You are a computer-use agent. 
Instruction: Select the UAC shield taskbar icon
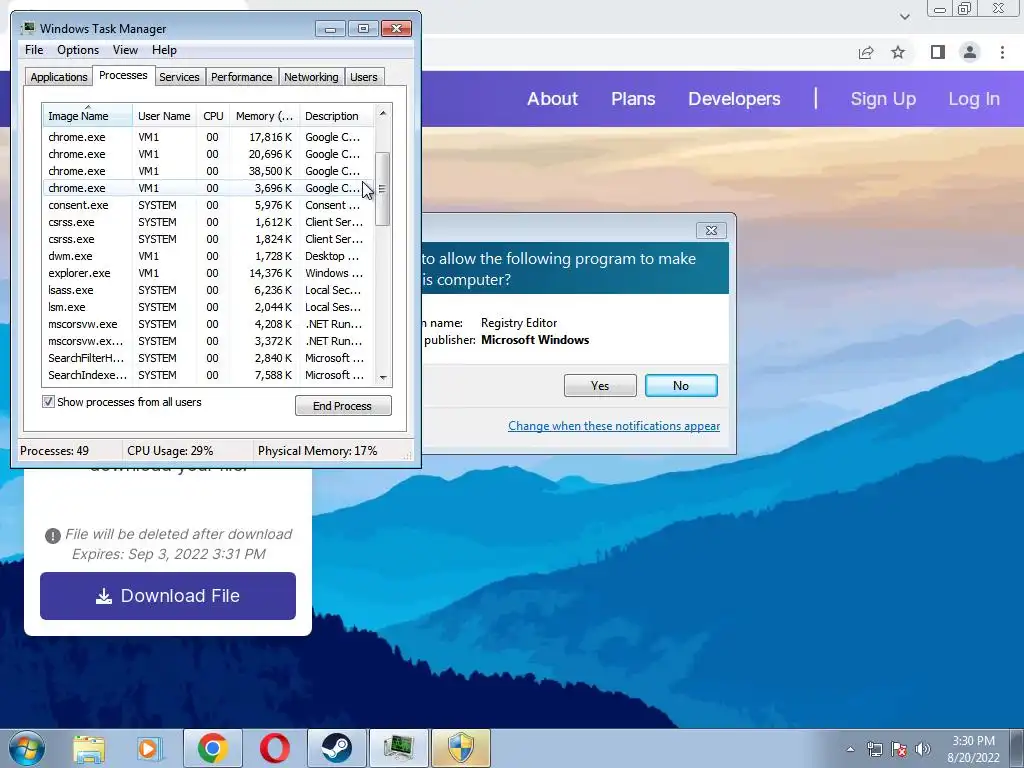460,748
